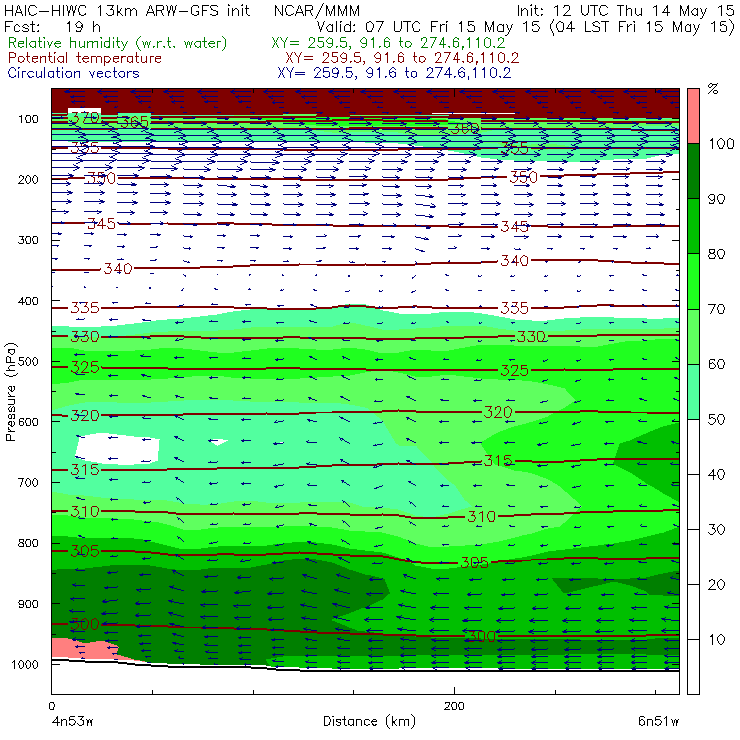Click the '370' potential temperature contour label
Screen dimensions: 740x740
(x=84, y=116)
